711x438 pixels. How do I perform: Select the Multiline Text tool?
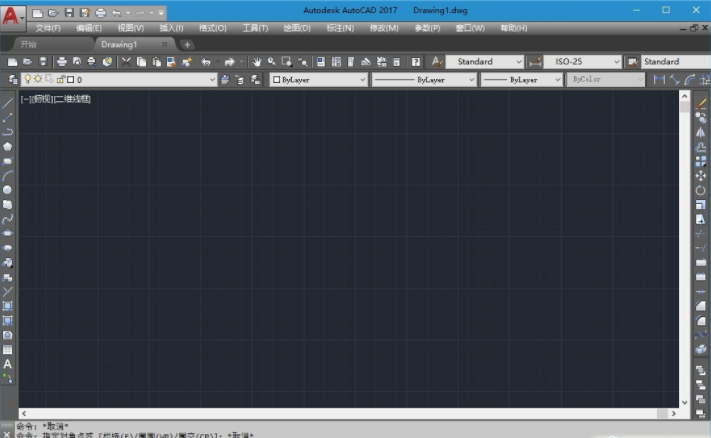click(8, 364)
